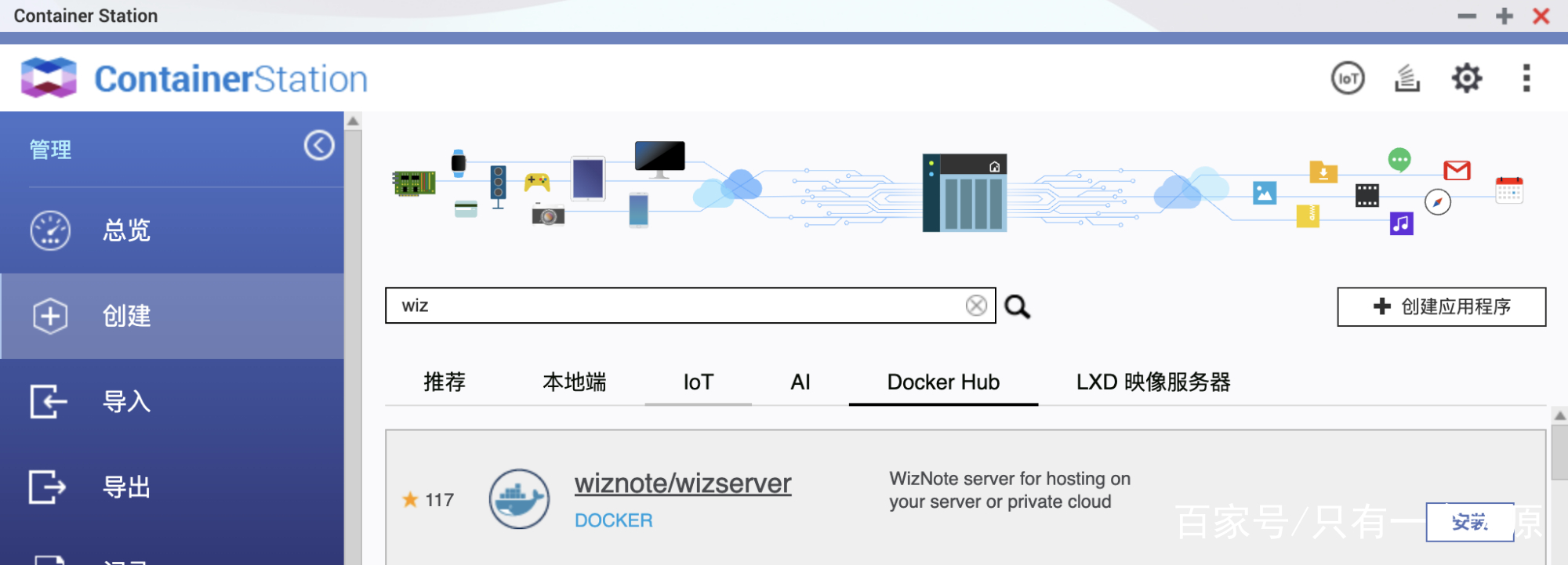The height and width of the screenshot is (565, 1568).
Task: Maximize window with plus button
Action: [x=1504, y=16]
